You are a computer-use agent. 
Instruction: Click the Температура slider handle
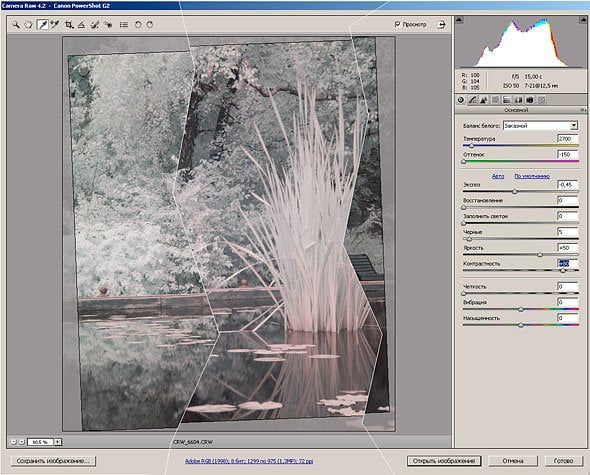point(471,146)
